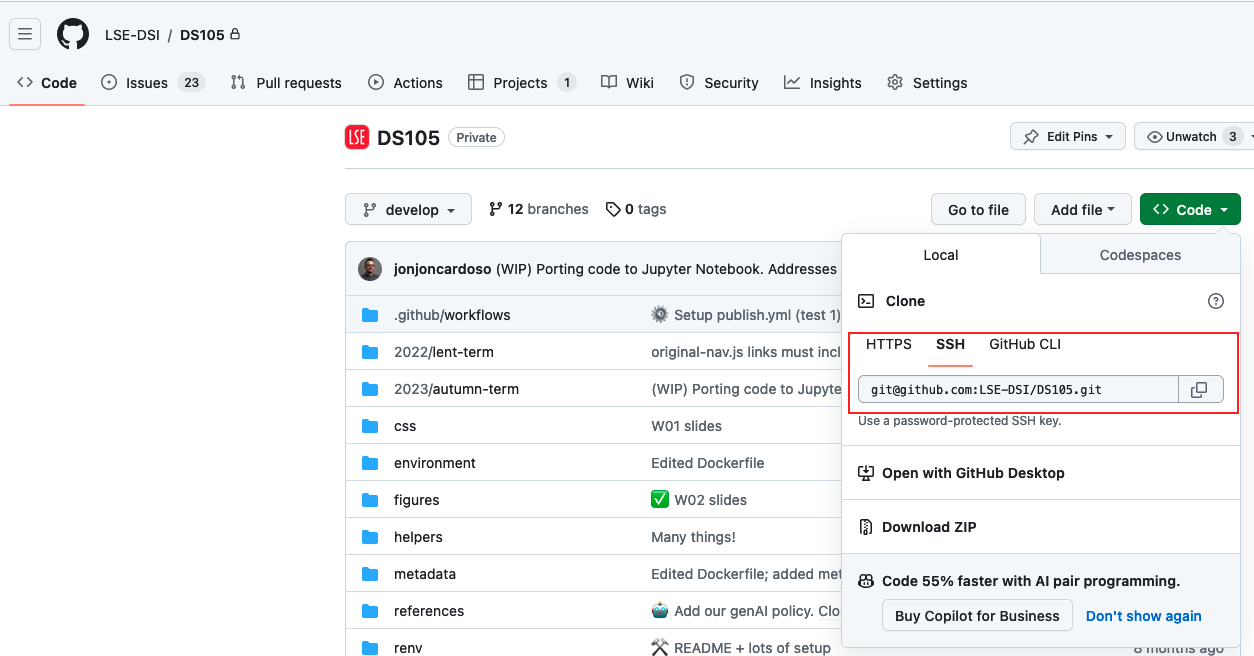1254x656 pixels.
Task: Open the Wiki tab
Action: click(627, 83)
